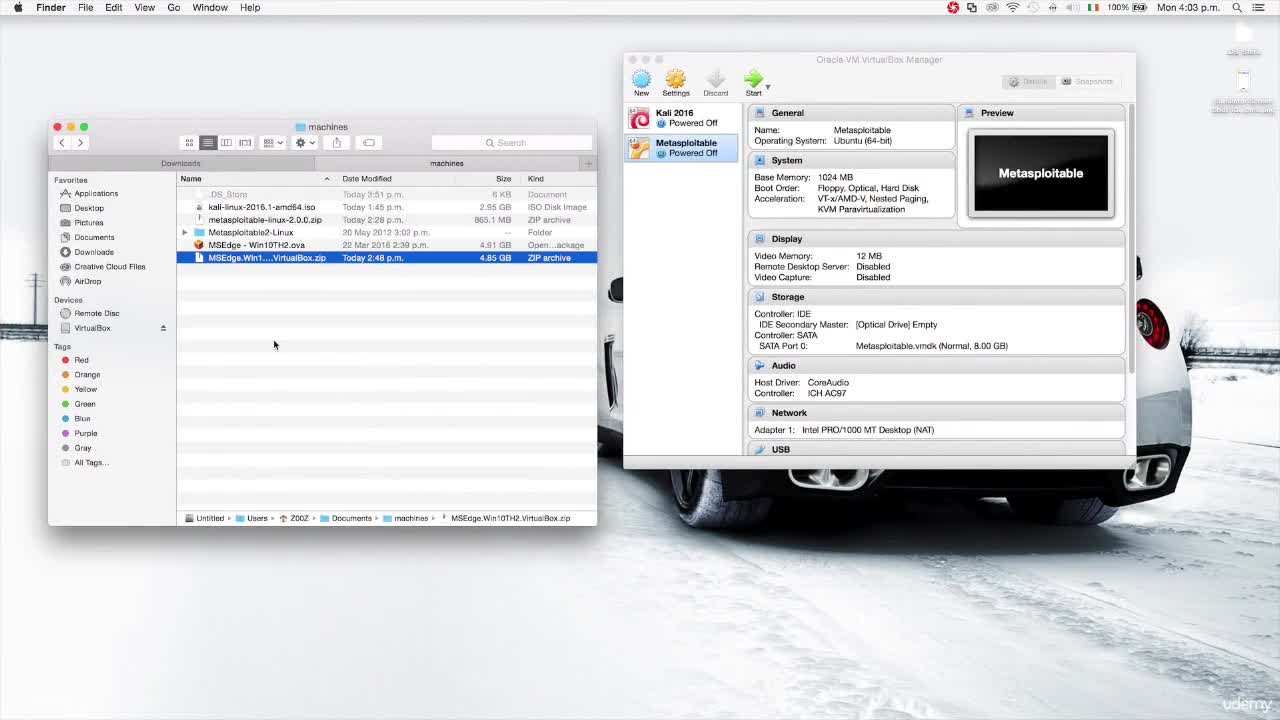Select MSEdge - Win10TH2.ova file
1280x720 pixels.
(x=387, y=245)
